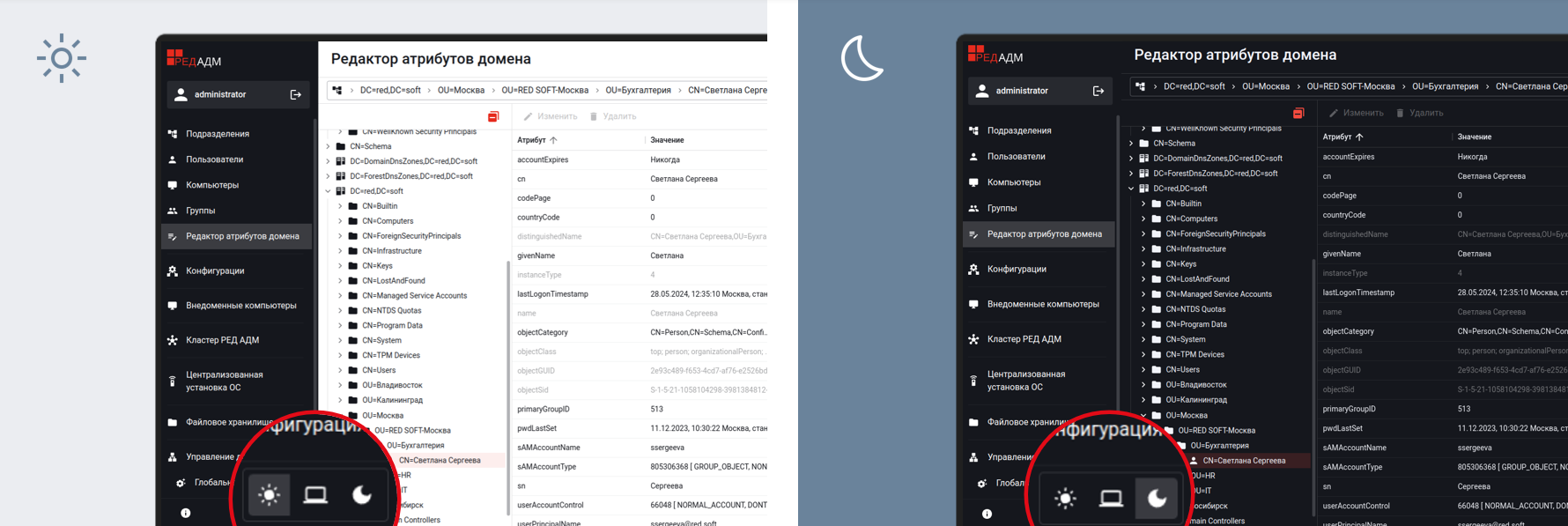Image resolution: width=1568 pixels, height=526 pixels.
Task: Select the system theme laptop toggle in the left circle
Action: pos(315,495)
